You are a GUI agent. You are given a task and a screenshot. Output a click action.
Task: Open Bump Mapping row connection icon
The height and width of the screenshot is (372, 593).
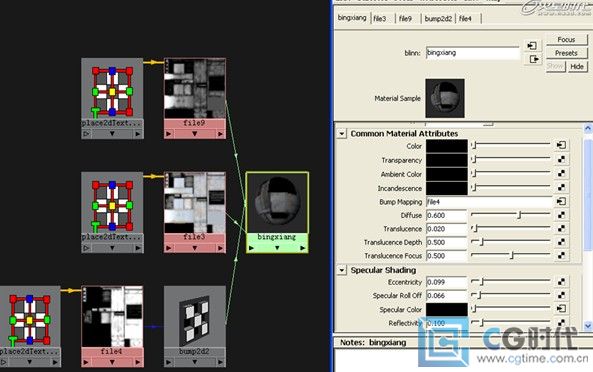coord(561,201)
